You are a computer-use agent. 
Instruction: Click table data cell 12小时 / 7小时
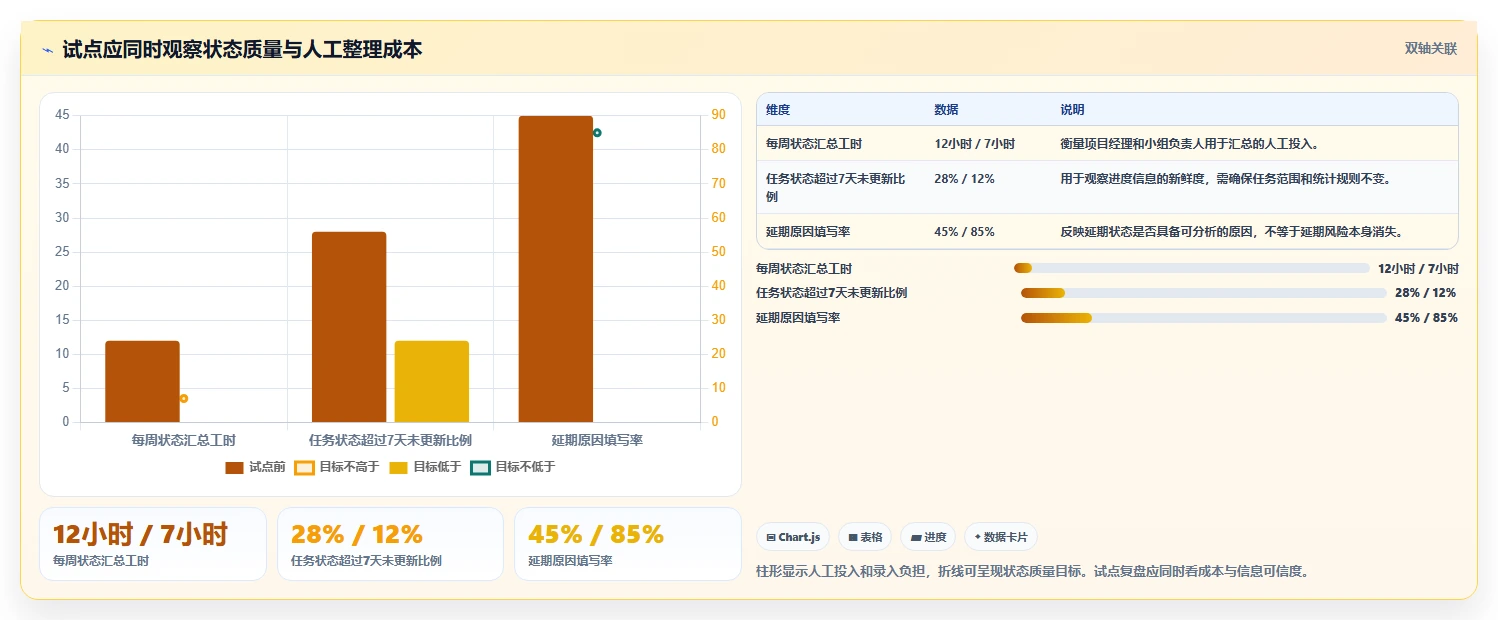[x=974, y=144]
